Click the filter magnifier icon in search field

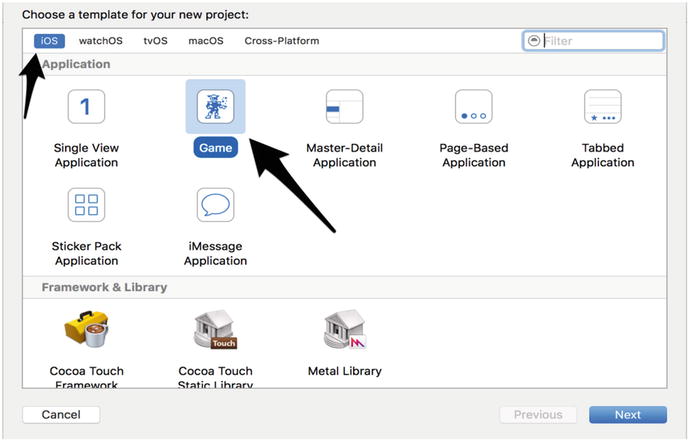tap(534, 41)
